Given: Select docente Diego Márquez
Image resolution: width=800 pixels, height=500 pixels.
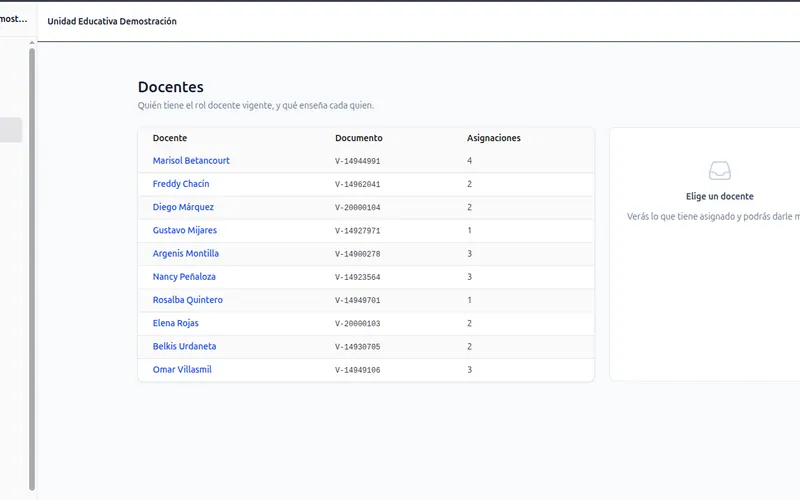Looking at the screenshot, I should (x=183, y=207).
